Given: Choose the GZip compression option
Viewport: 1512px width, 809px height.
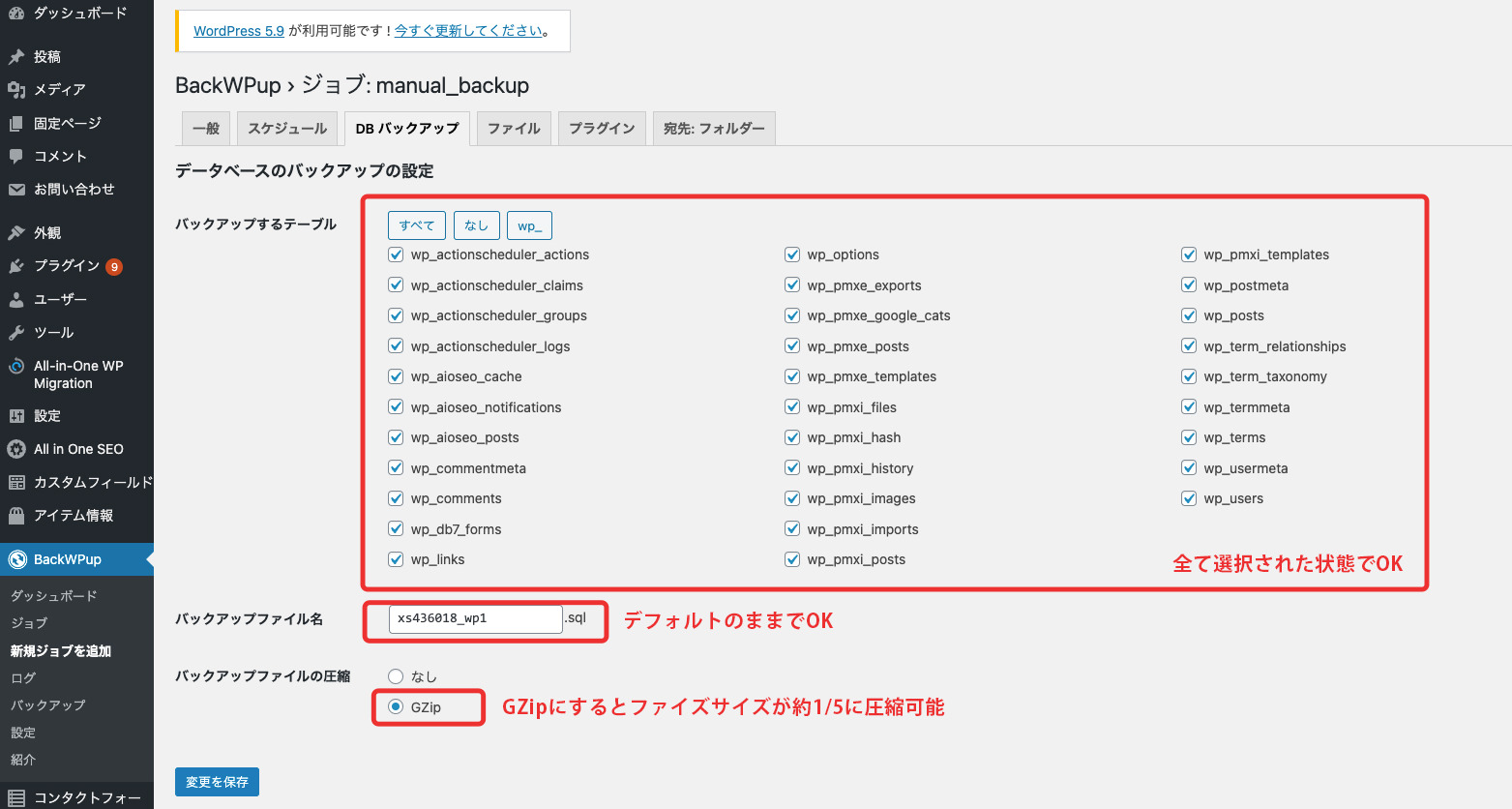Looking at the screenshot, I should pyautogui.click(x=396, y=706).
